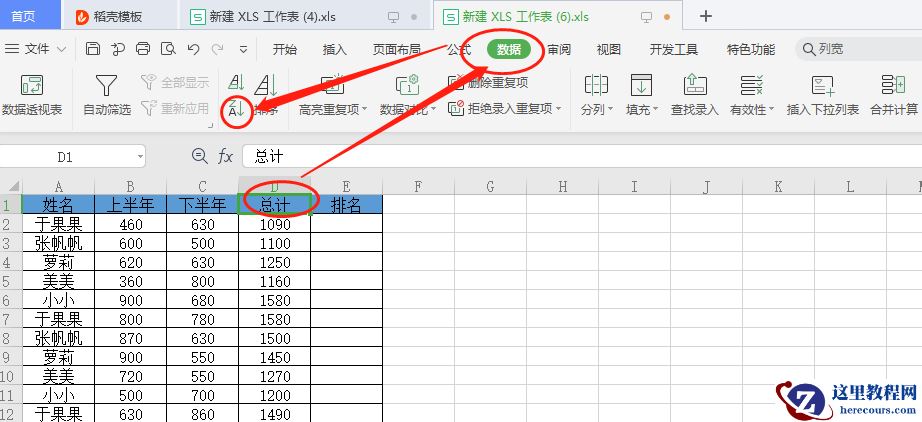Click the plus icon to open new tab
Image resolution: width=922 pixels, height=422 pixels.
point(706,16)
